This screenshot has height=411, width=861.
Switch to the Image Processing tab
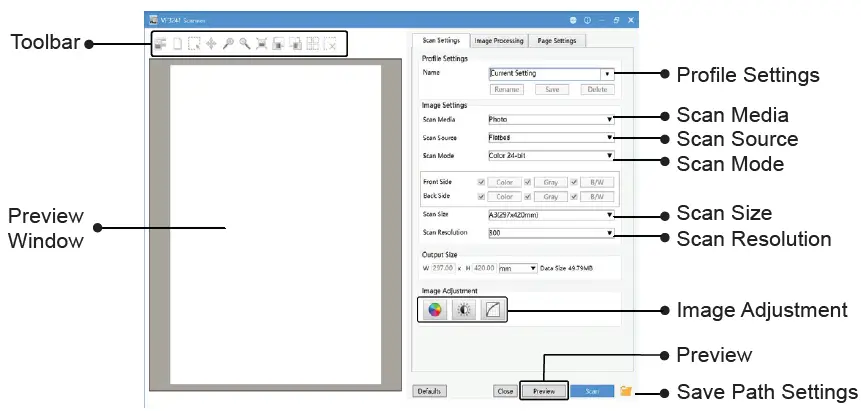click(x=499, y=41)
